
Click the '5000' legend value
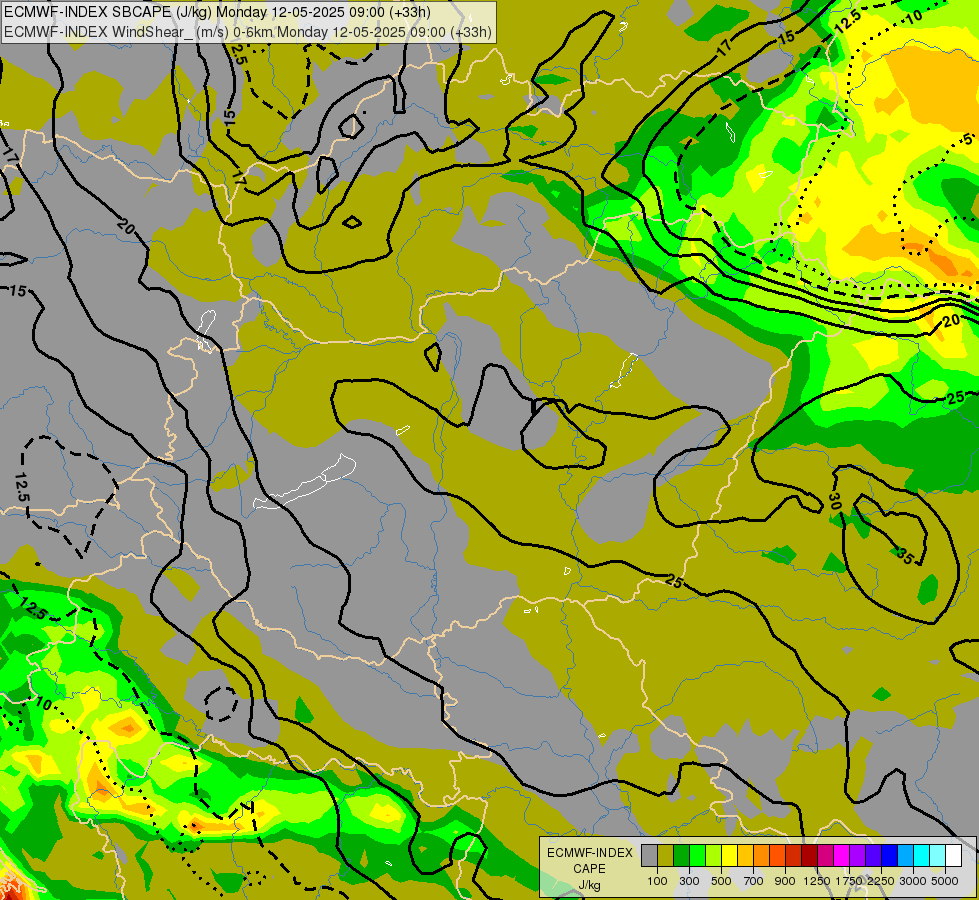click(945, 881)
